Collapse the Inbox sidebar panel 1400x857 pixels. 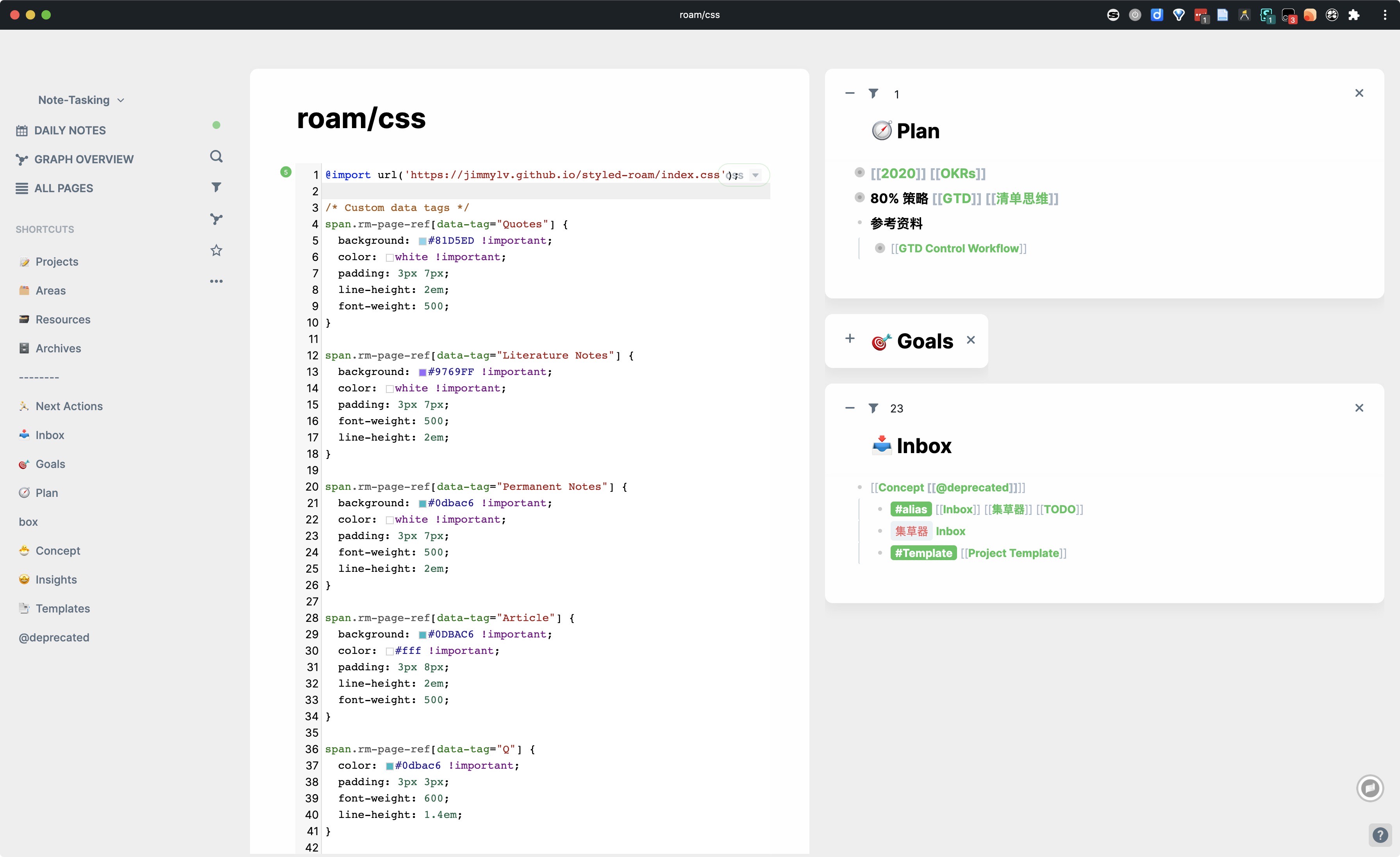pos(850,408)
